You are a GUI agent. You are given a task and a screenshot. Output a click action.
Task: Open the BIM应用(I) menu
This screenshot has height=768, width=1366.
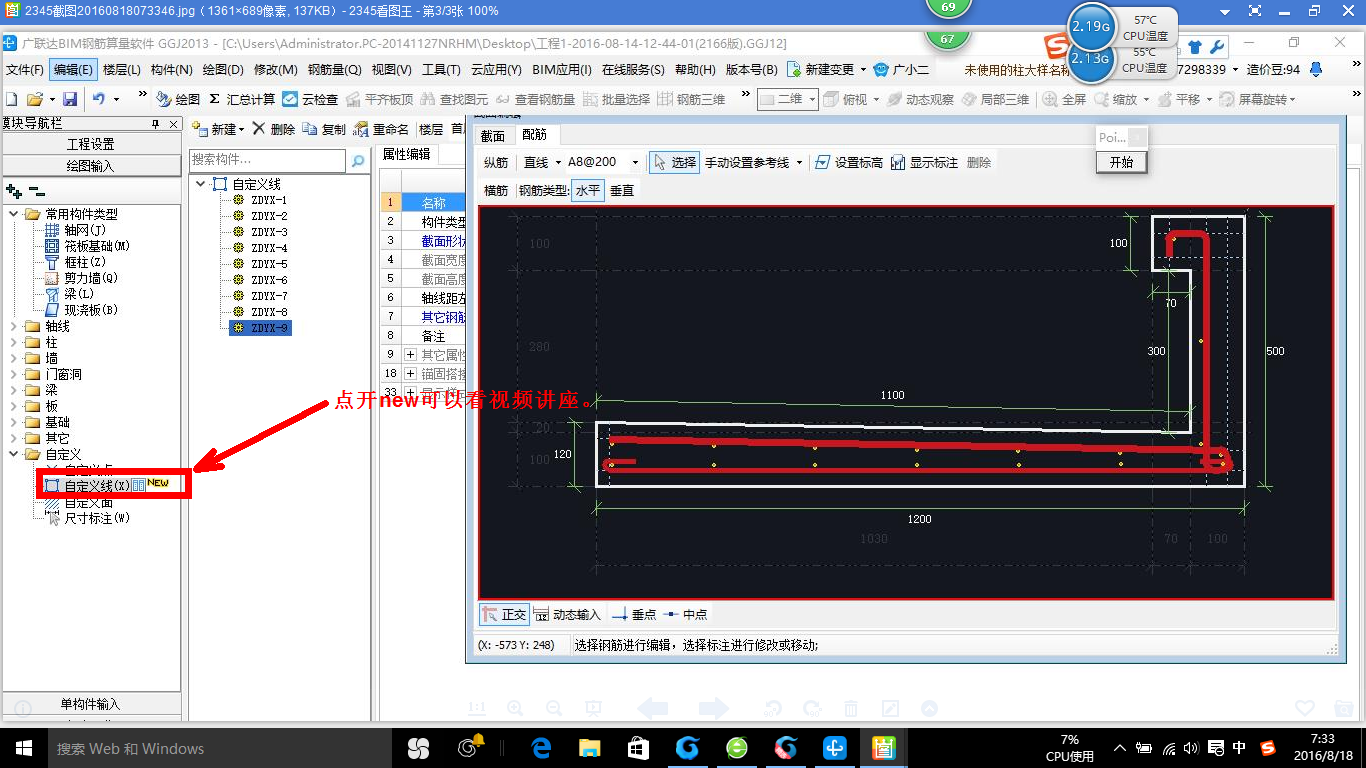pos(562,69)
